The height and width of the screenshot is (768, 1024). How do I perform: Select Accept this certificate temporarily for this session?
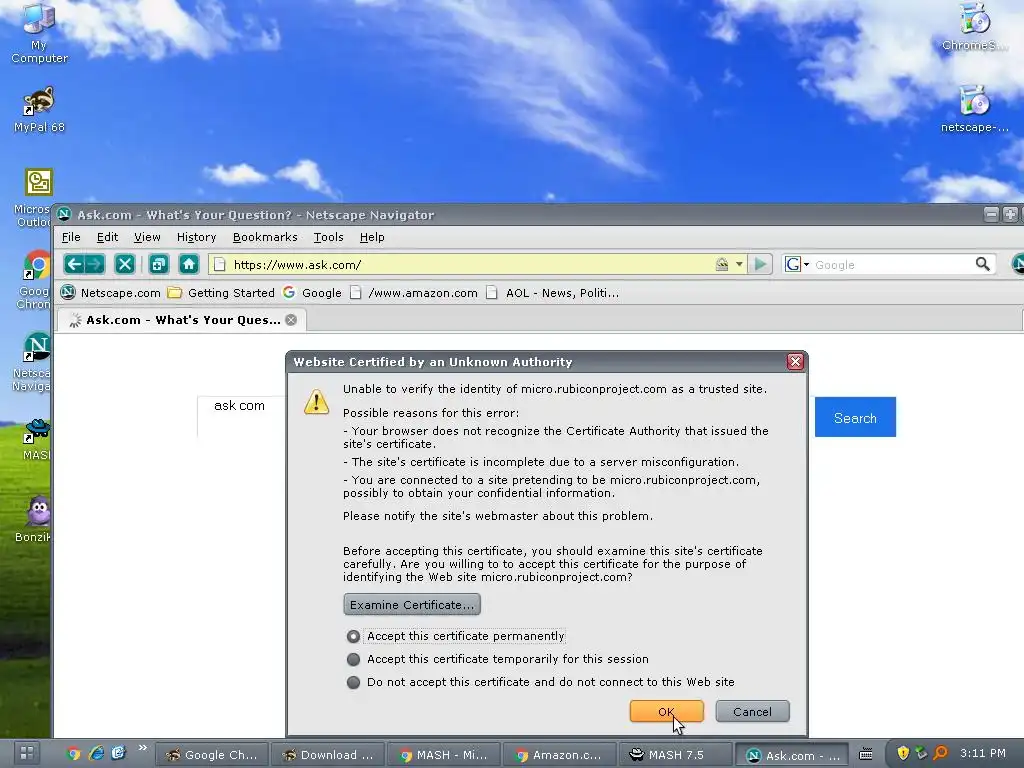pos(498,659)
